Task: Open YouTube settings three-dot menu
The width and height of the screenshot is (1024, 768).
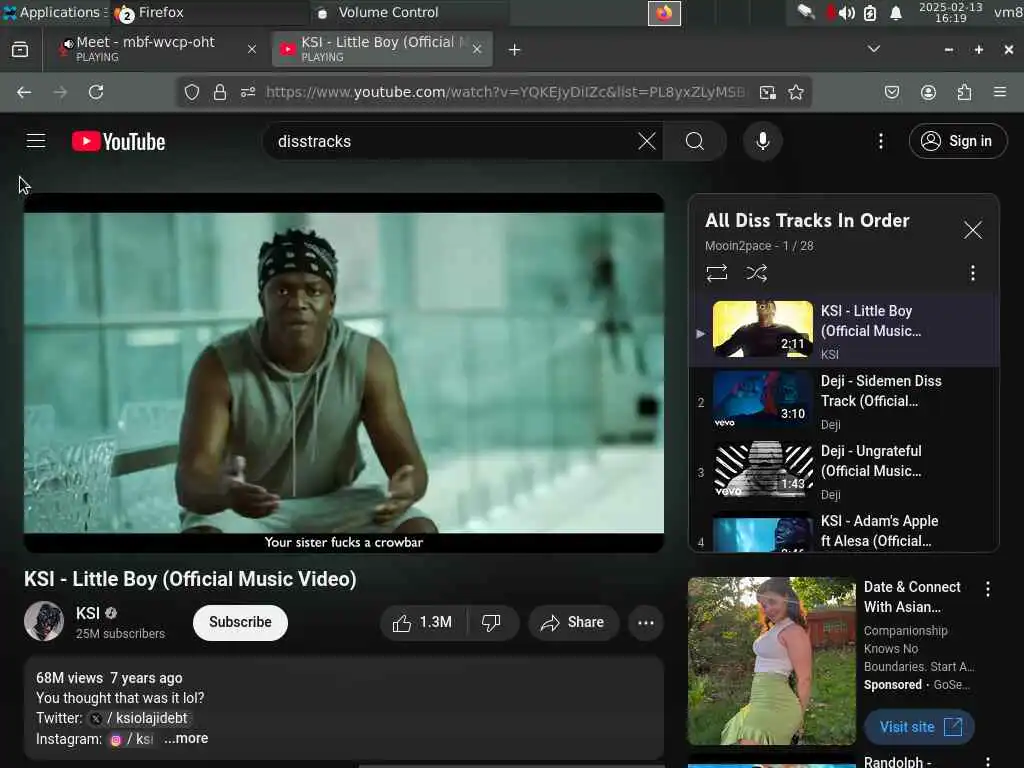Action: (x=880, y=141)
